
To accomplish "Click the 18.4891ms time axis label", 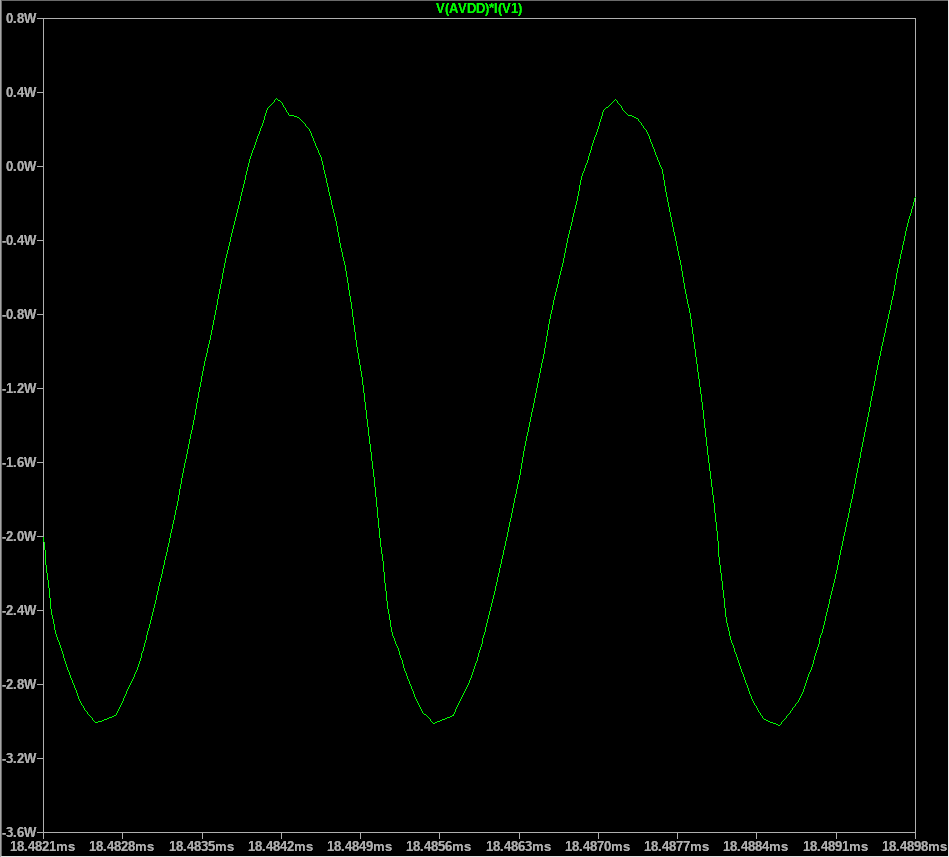I will click(835, 846).
